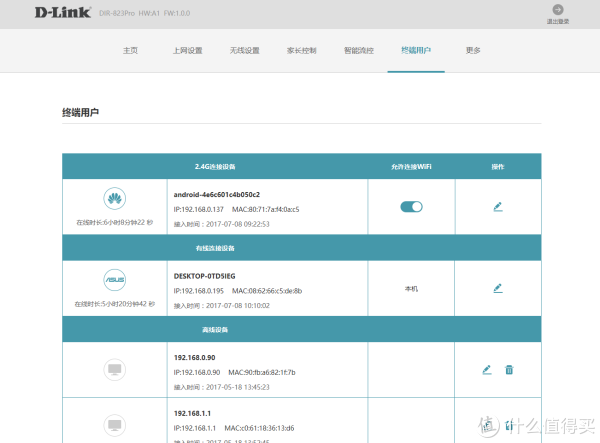Click the 192.168.1.1 device name

pos(192,414)
